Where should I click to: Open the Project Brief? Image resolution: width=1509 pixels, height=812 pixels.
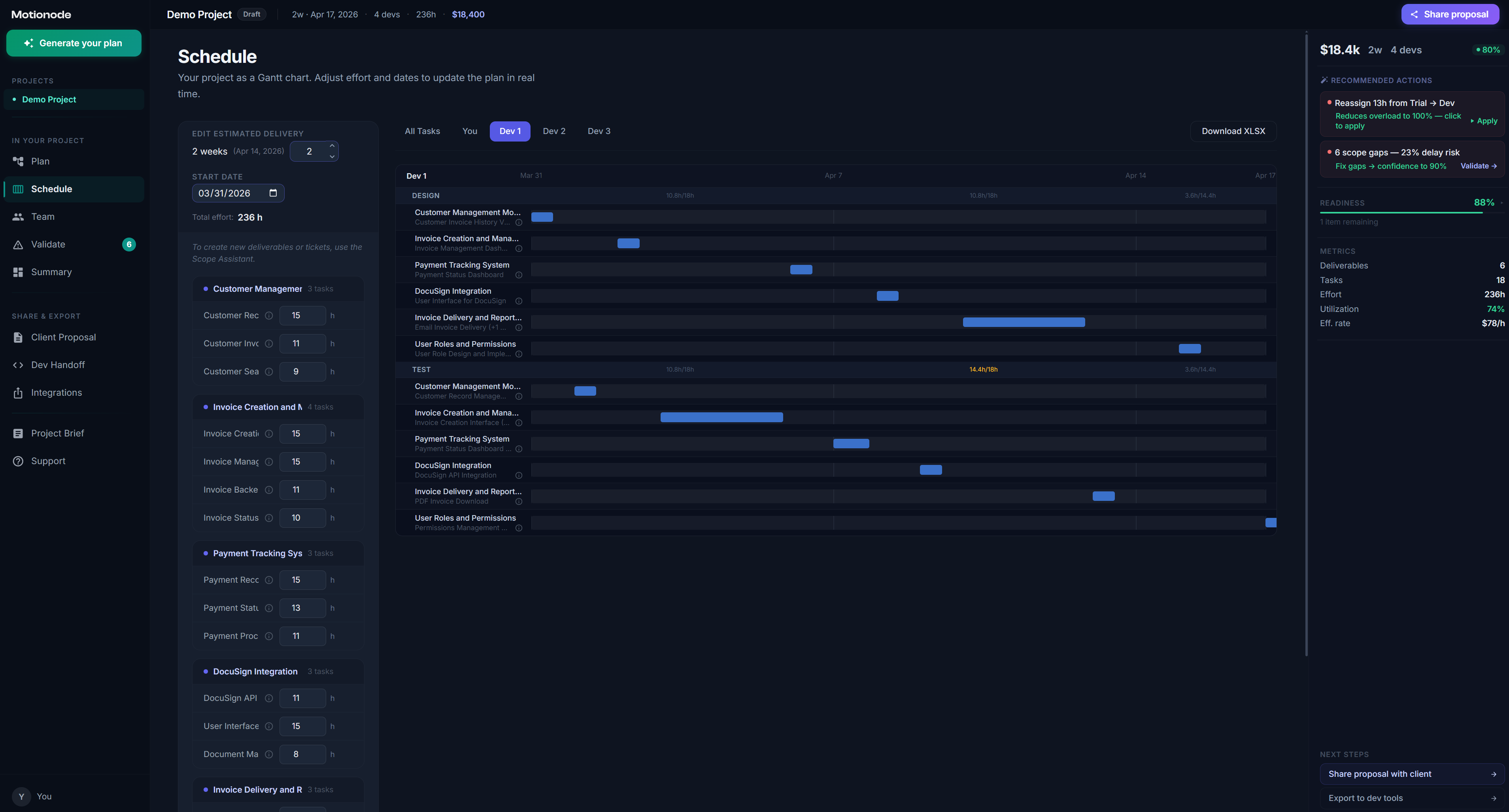[x=57, y=433]
